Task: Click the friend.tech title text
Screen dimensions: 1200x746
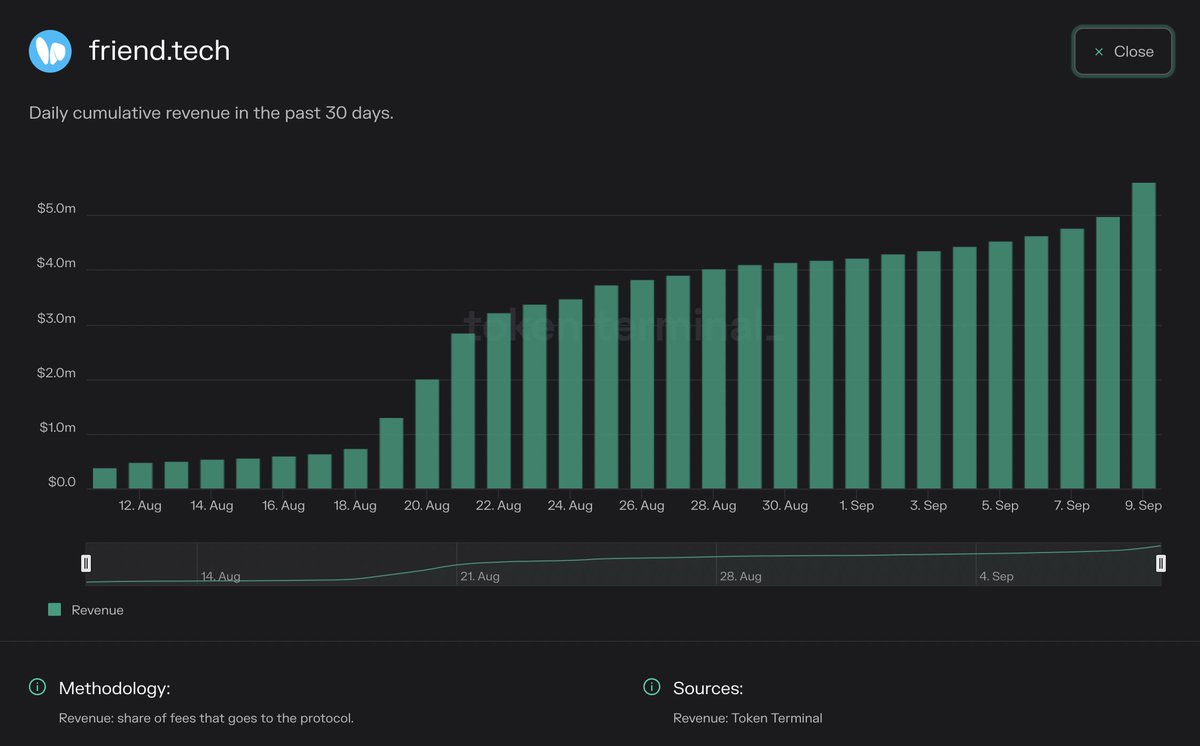Action: (x=159, y=50)
